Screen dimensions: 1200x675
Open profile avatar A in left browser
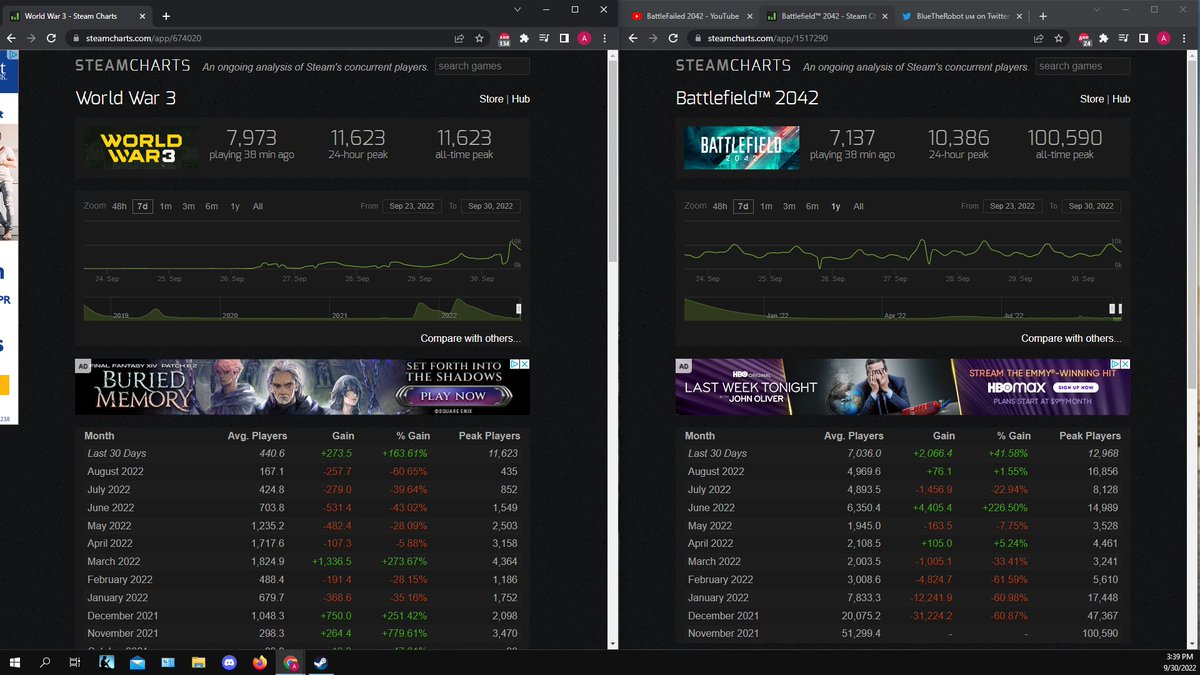pos(585,38)
